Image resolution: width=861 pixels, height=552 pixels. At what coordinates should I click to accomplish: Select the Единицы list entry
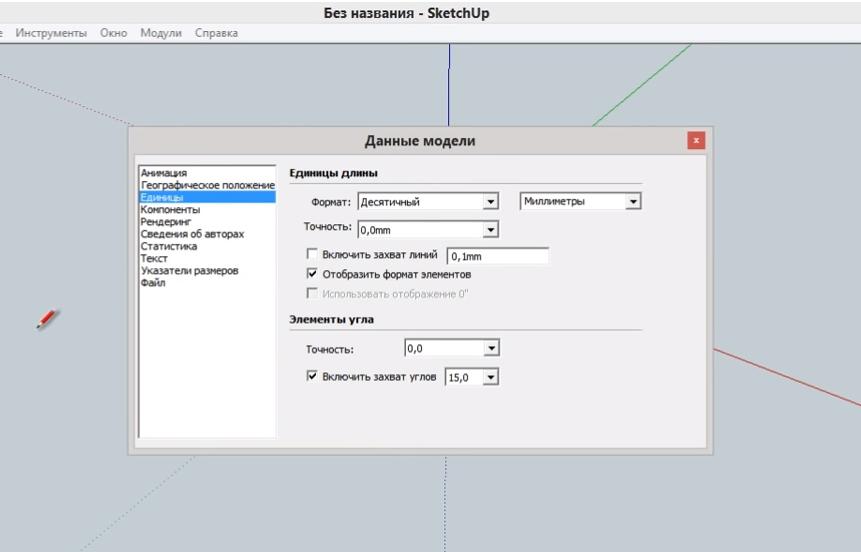pos(208,197)
